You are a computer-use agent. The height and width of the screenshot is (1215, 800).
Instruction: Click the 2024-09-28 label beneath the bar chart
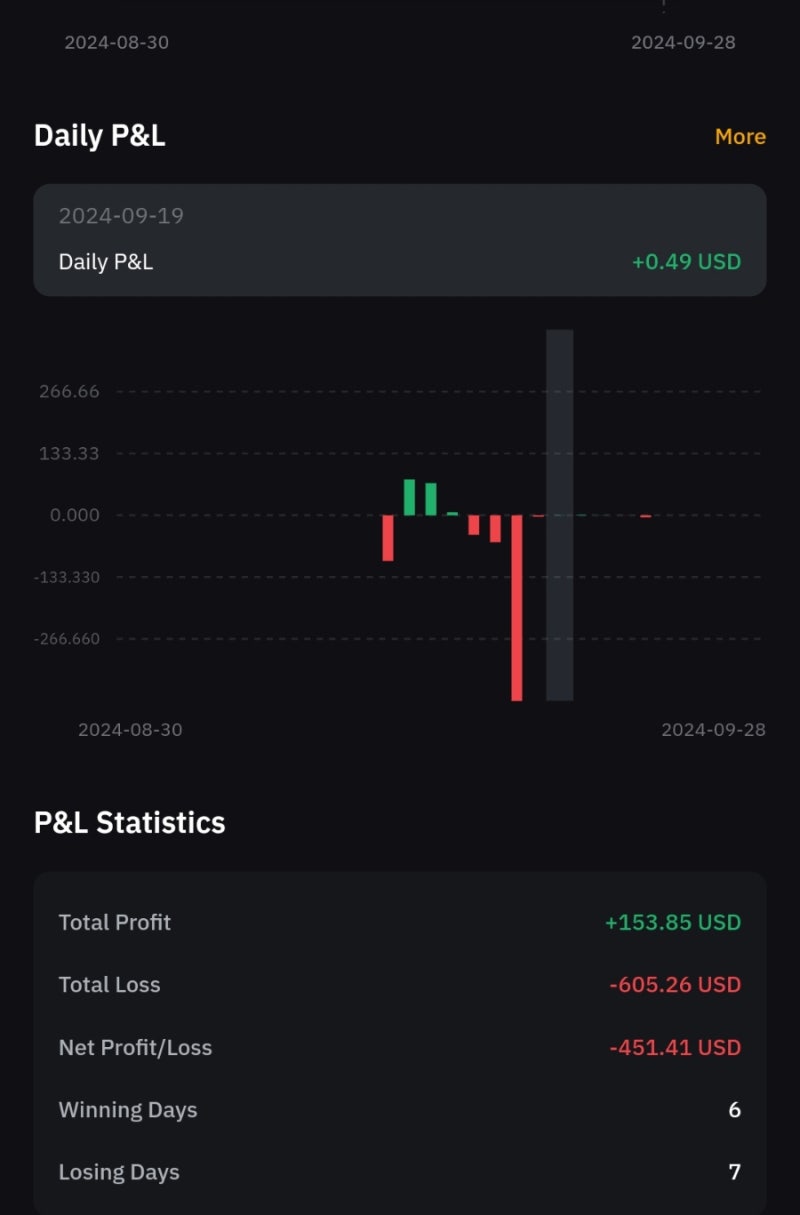[x=713, y=730]
